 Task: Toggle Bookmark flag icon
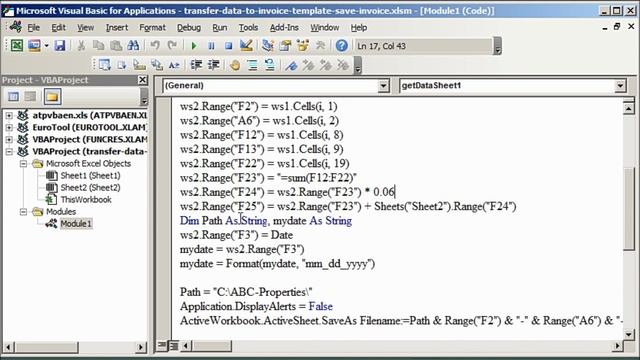(291, 65)
